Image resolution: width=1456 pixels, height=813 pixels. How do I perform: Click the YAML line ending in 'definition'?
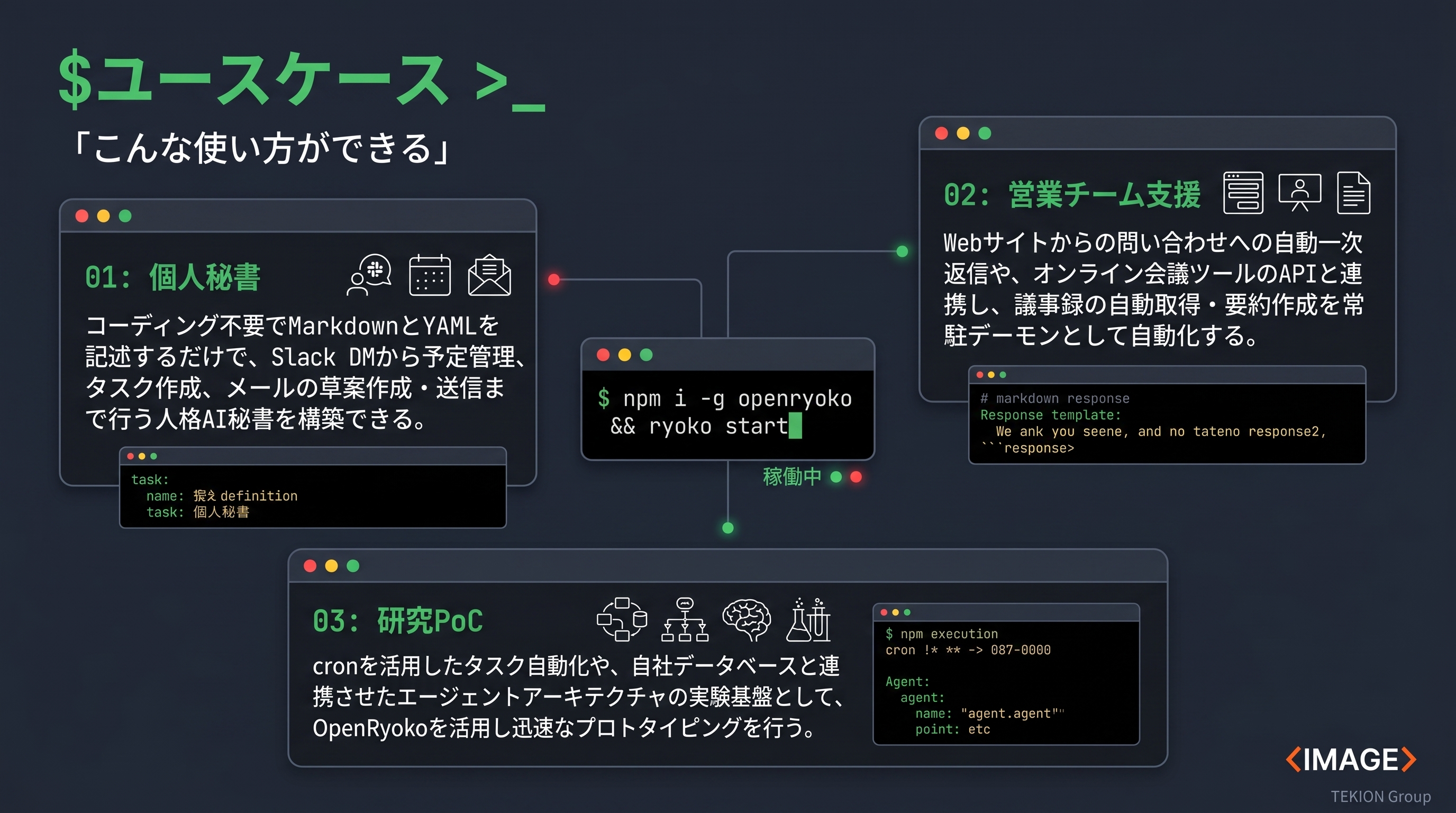(222, 496)
